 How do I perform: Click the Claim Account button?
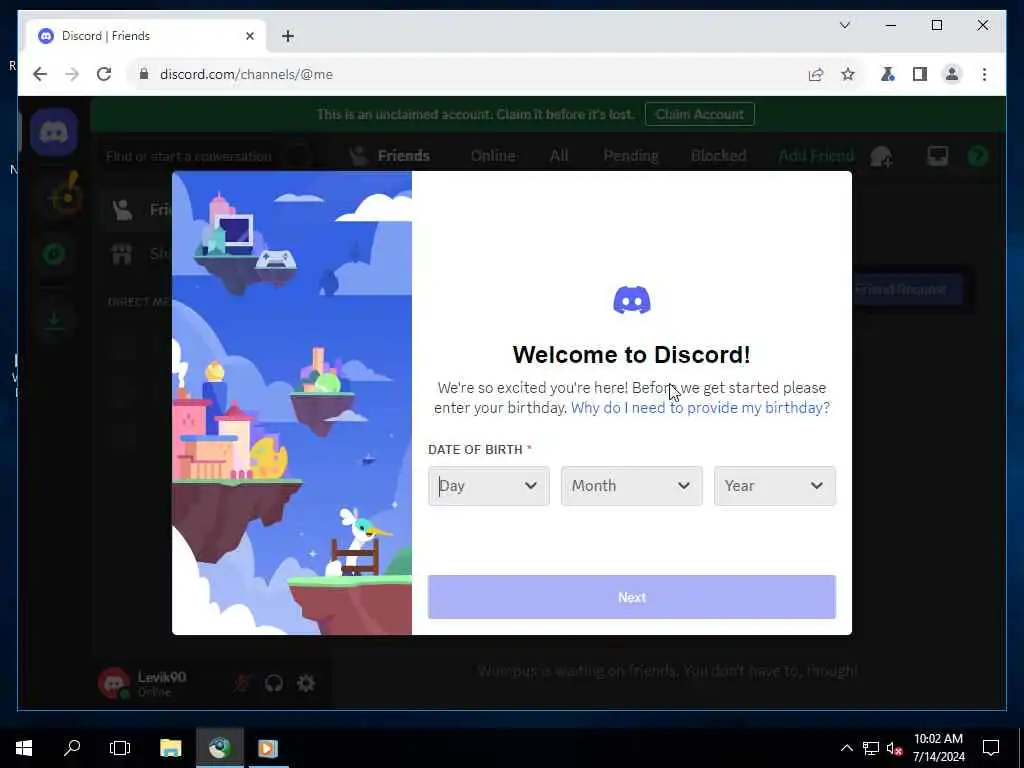699,114
